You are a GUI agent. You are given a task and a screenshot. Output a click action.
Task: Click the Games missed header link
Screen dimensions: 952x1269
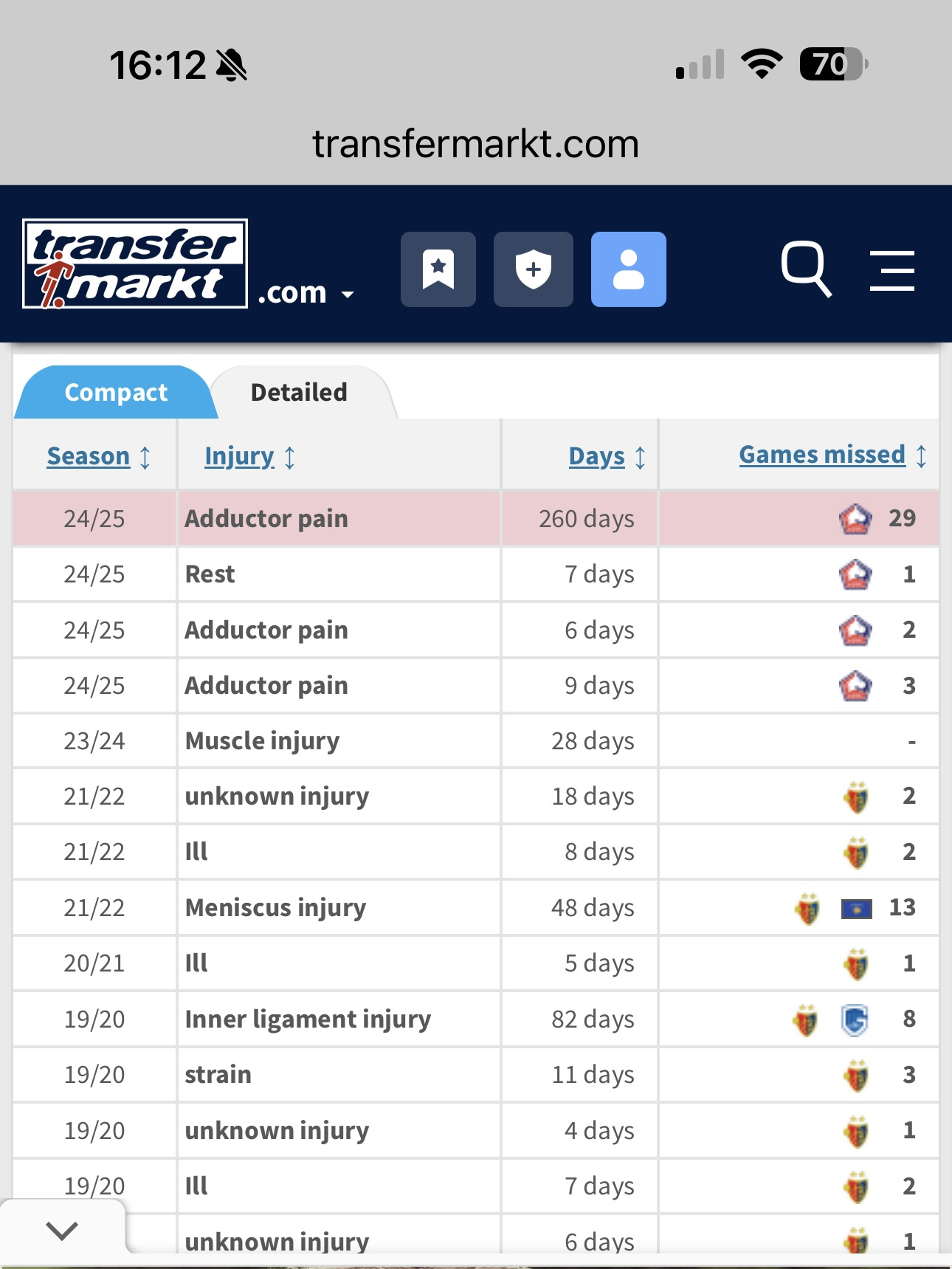point(822,455)
